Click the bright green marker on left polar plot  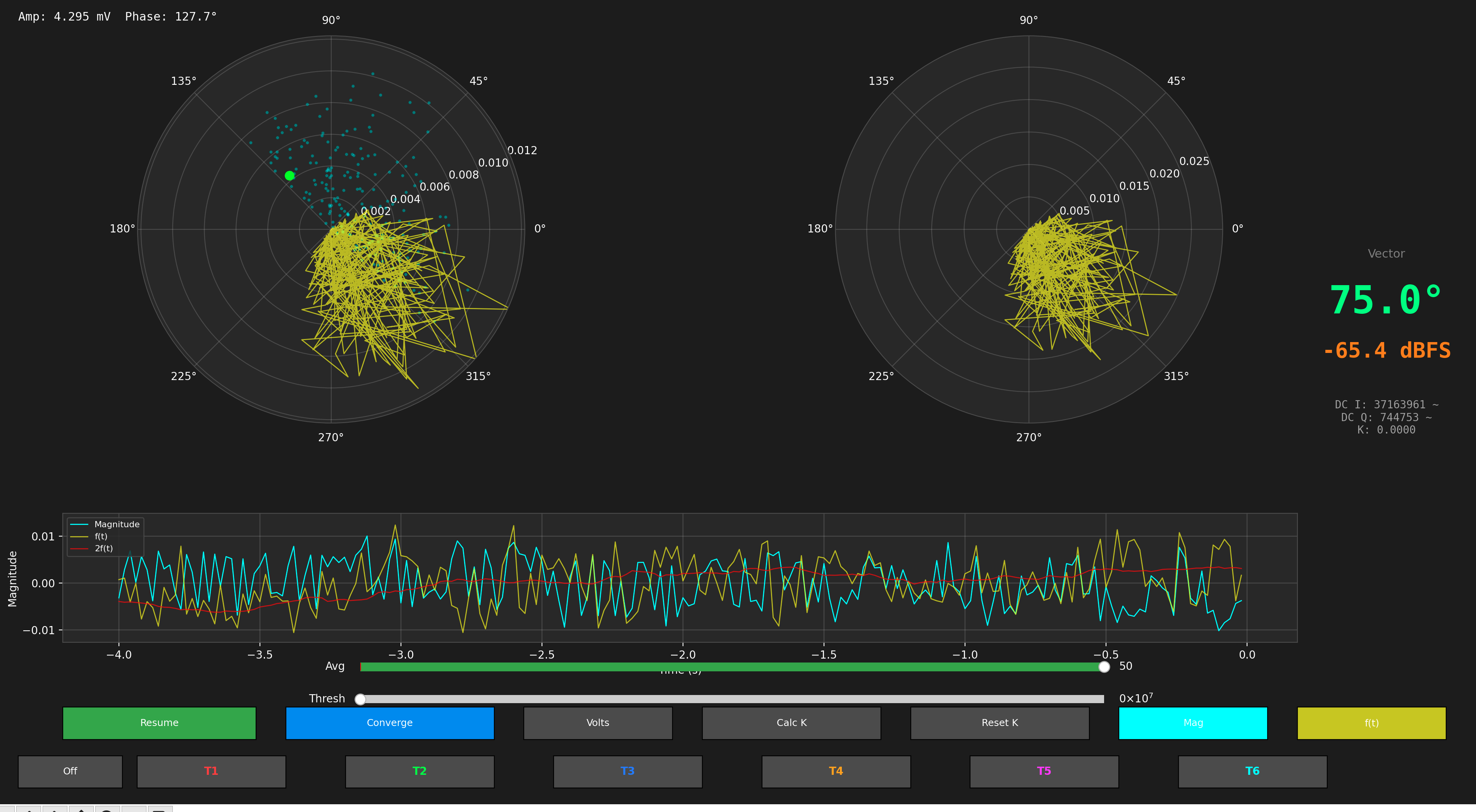289,175
